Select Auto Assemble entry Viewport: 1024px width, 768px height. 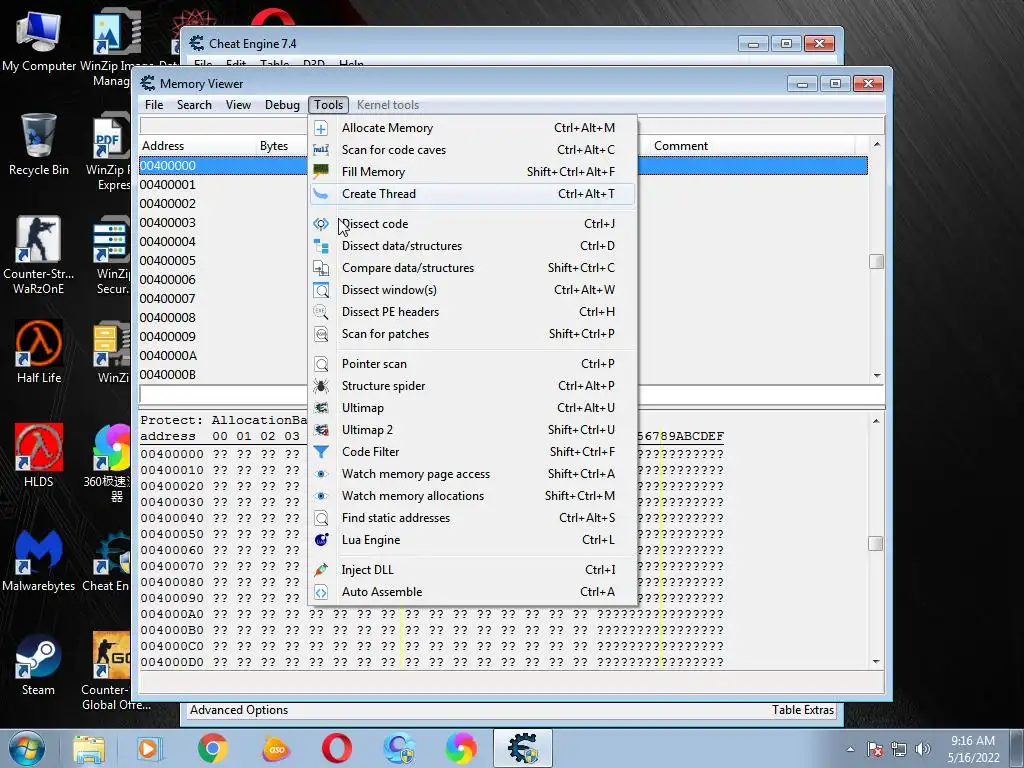coord(472,592)
